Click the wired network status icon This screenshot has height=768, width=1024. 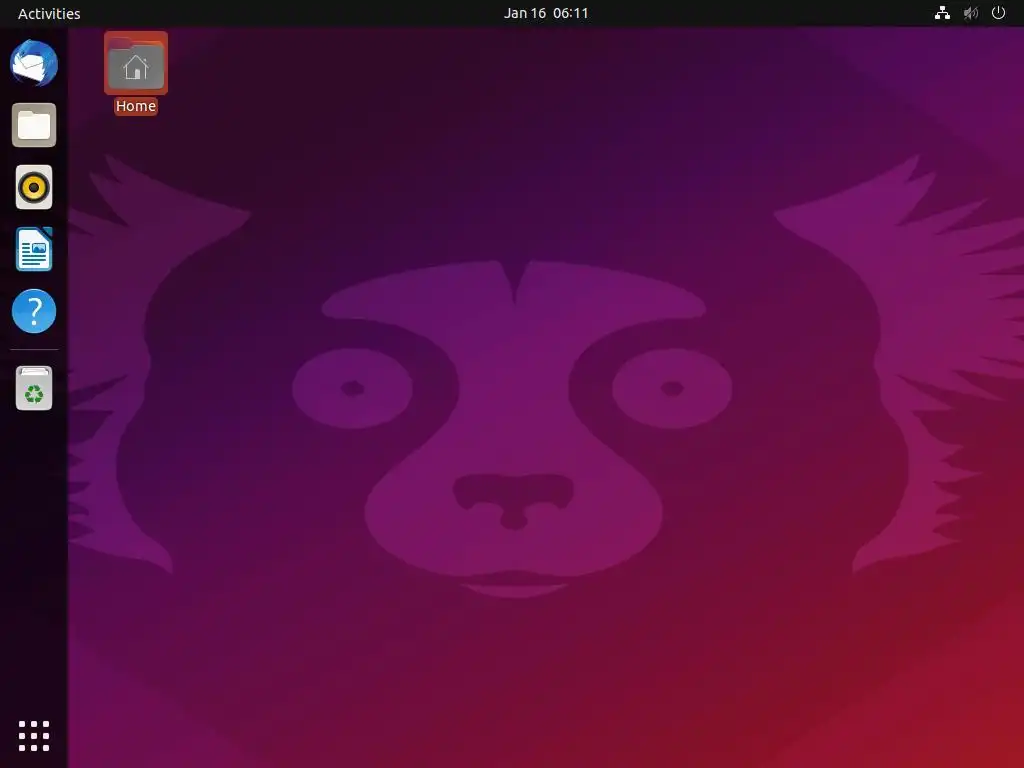click(942, 13)
